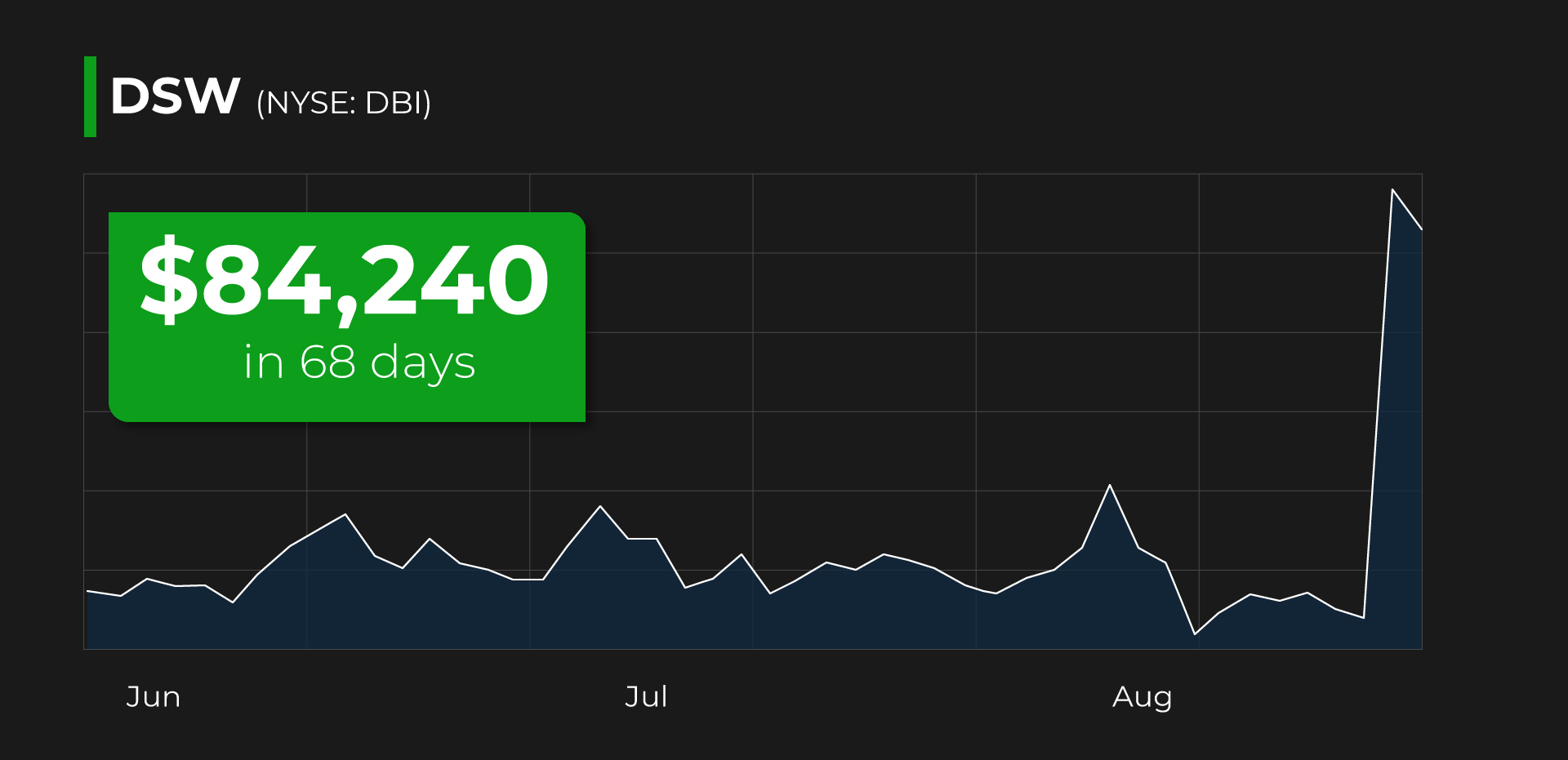The width and height of the screenshot is (1568, 760).
Task: Click the $84,240 profit figure
Action: coord(345,281)
